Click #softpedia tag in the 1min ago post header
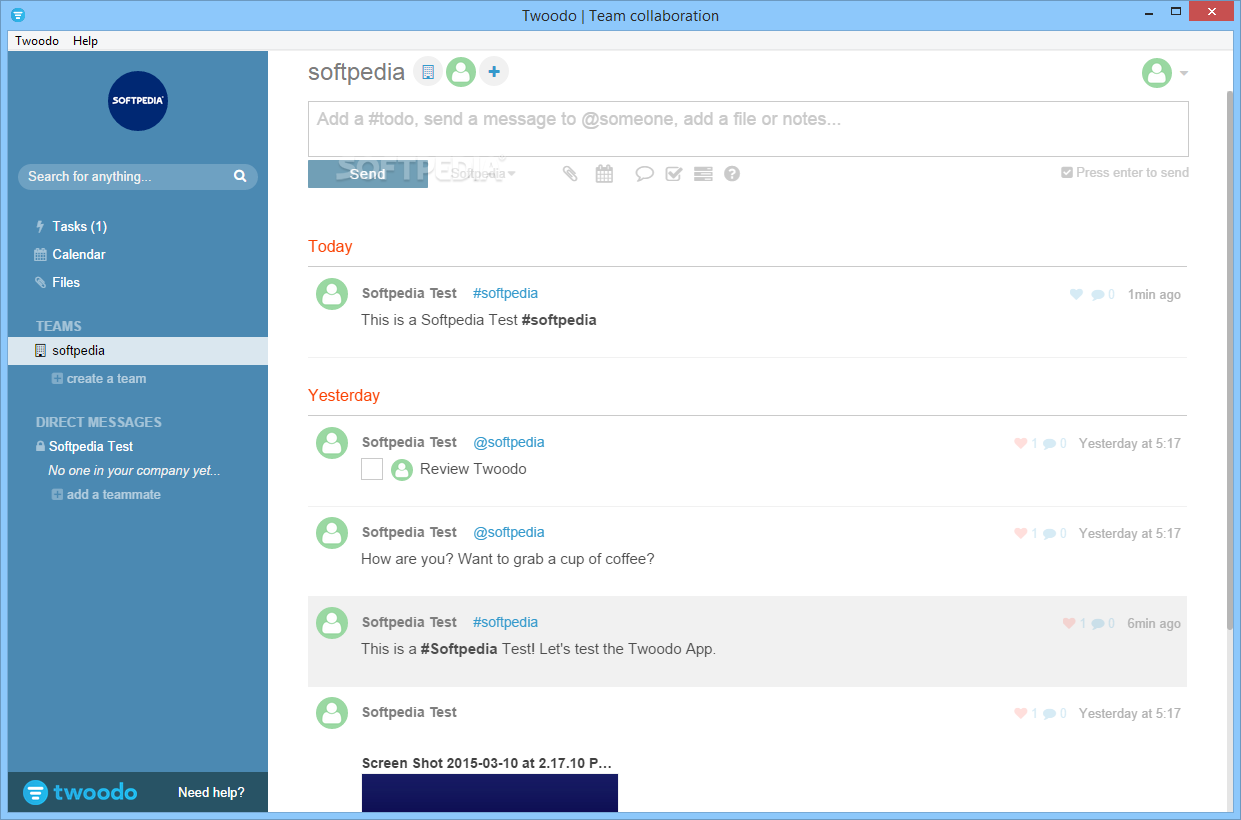 point(505,293)
